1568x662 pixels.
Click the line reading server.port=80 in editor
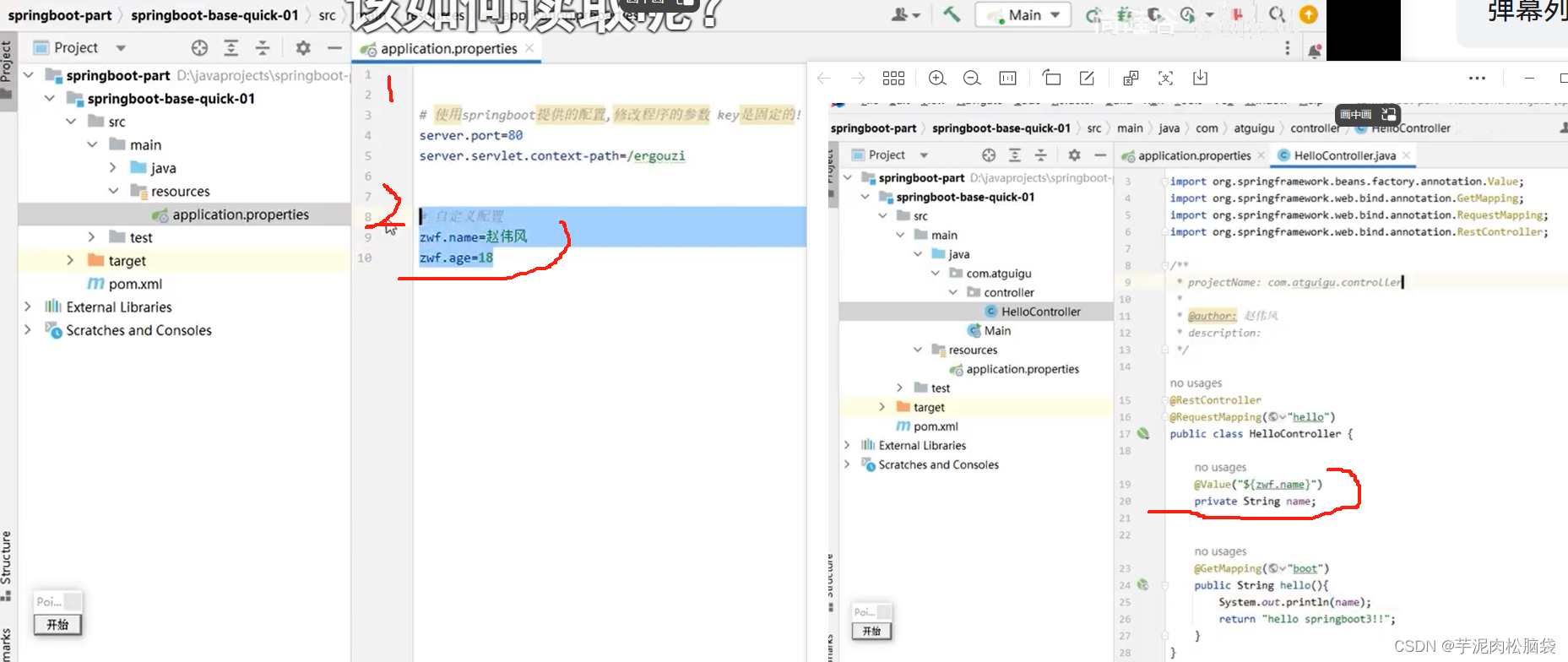(x=471, y=135)
